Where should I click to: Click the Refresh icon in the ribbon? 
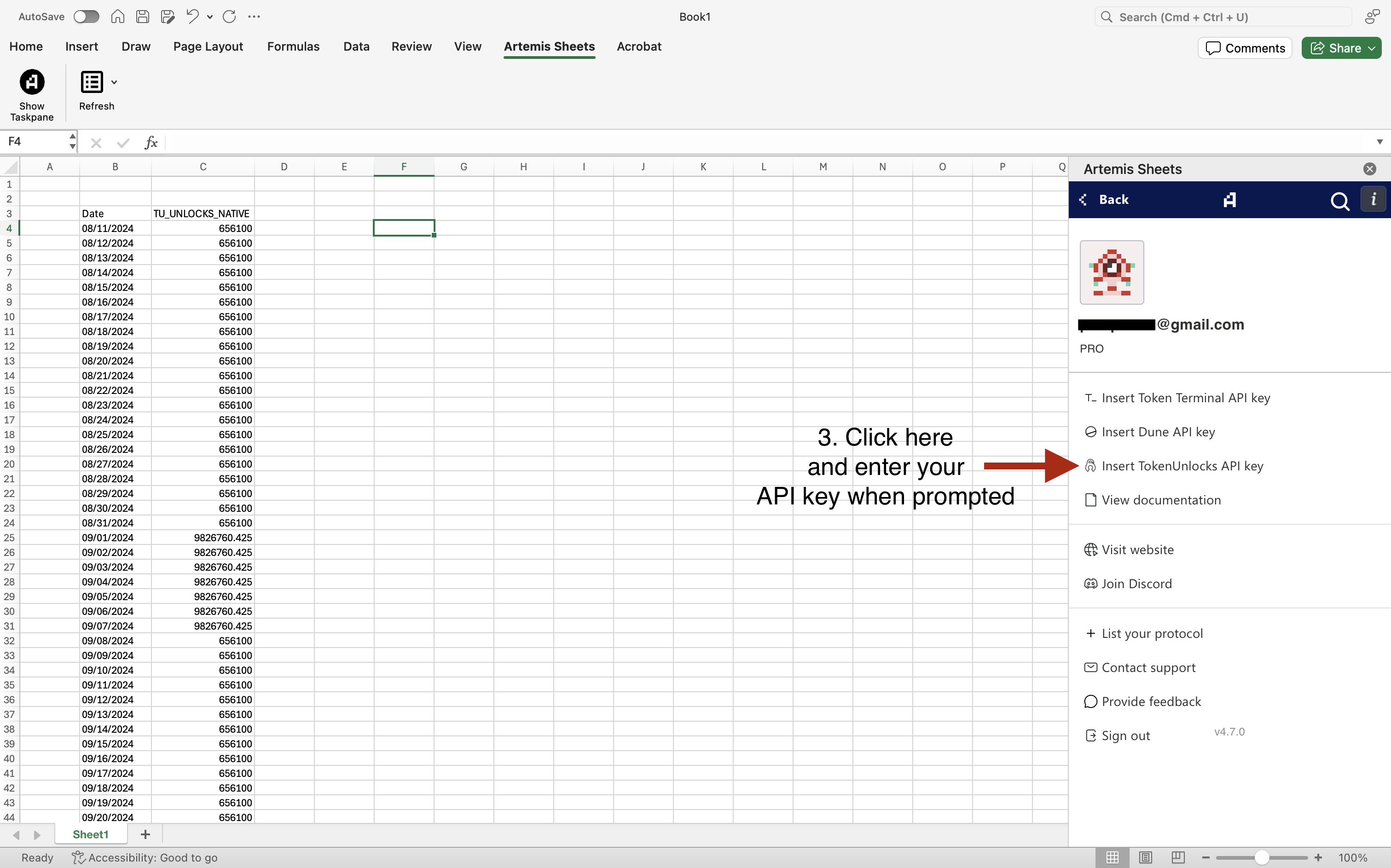pyautogui.click(x=92, y=82)
